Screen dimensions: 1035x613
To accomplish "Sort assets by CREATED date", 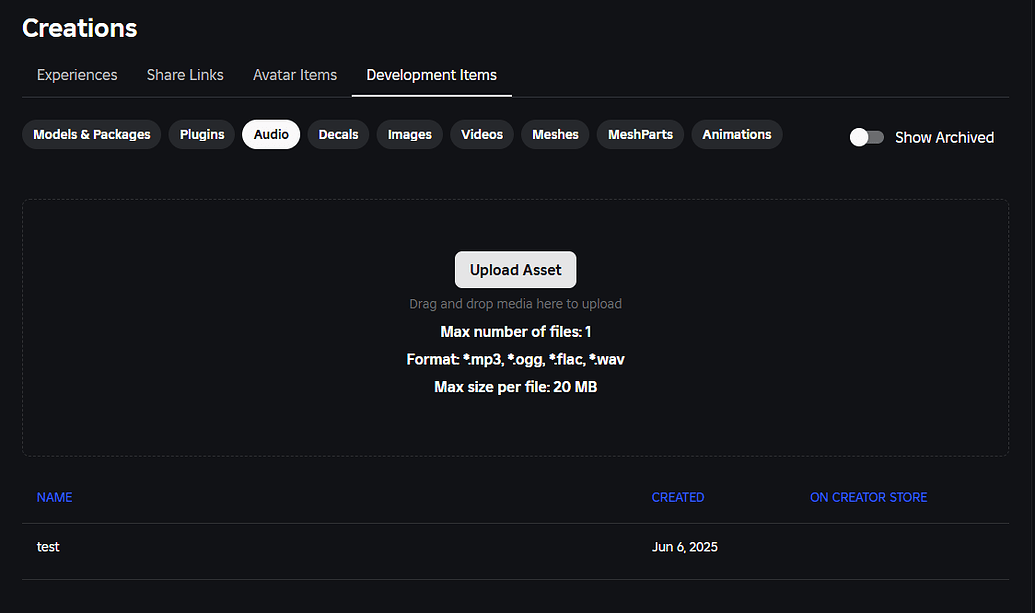I will [x=678, y=497].
